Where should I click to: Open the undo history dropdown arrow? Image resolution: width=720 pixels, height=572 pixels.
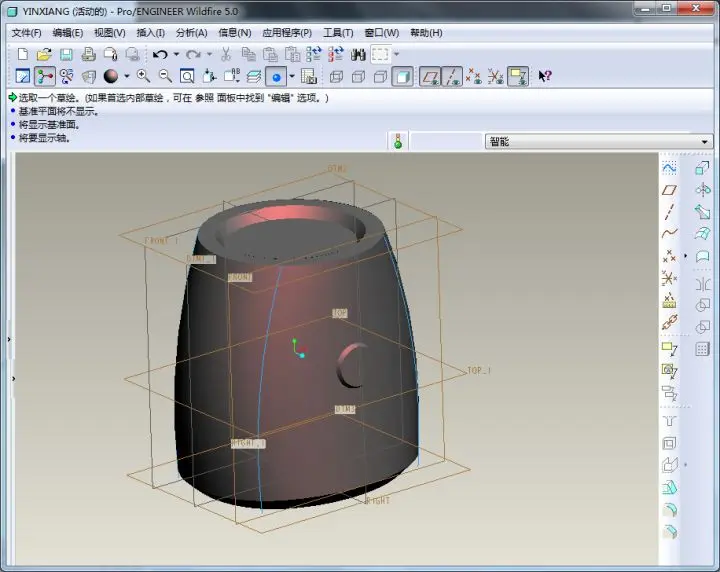176,55
